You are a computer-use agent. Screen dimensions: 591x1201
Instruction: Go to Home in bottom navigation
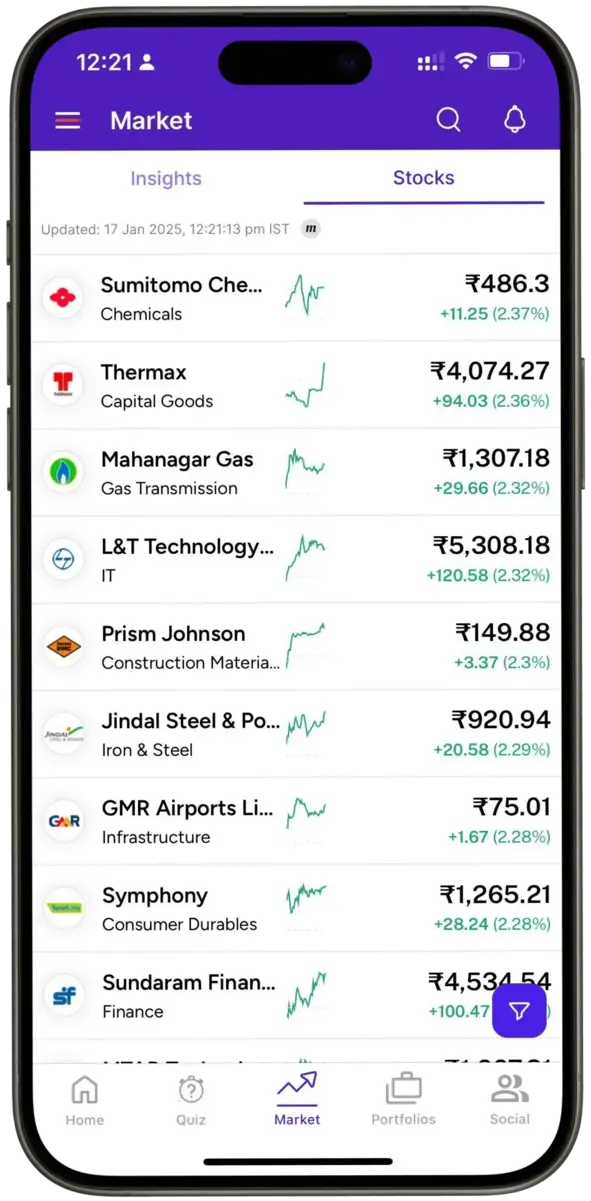pos(85,1100)
